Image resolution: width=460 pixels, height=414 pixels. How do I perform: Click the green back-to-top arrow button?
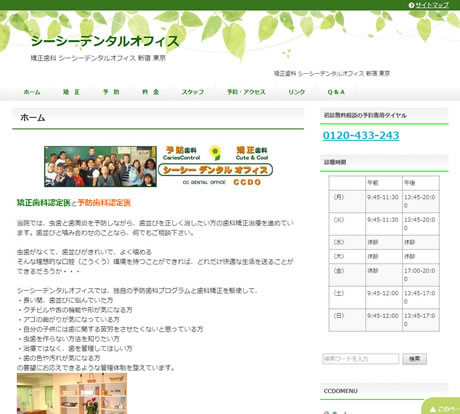[441, 407]
